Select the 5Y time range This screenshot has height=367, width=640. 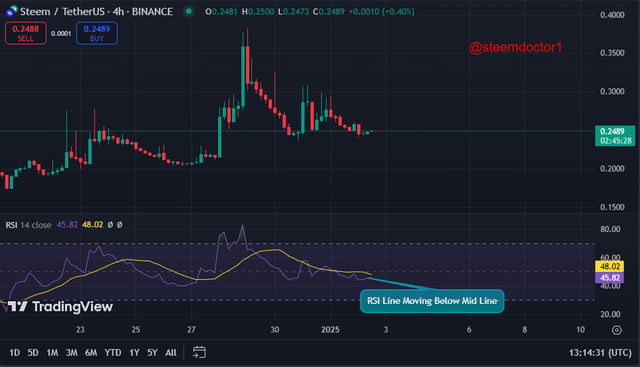[152, 352]
